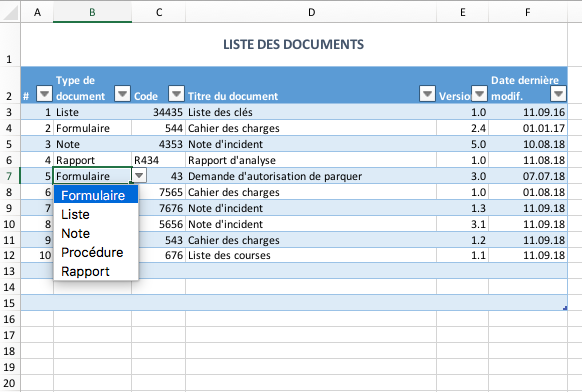Open the # column filter dropdown
The height and width of the screenshot is (392, 582).
(45, 94)
